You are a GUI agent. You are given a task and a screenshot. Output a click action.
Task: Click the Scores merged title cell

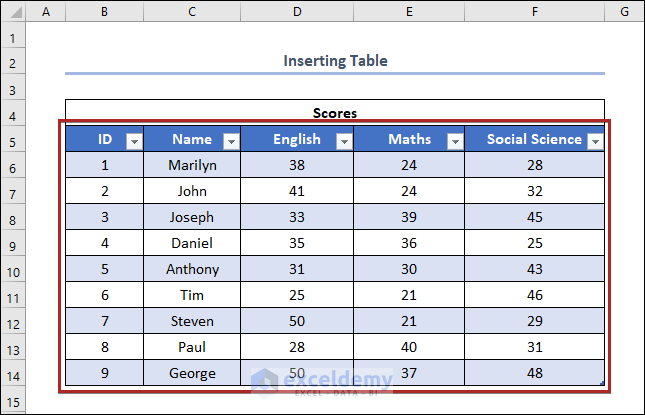pos(335,113)
